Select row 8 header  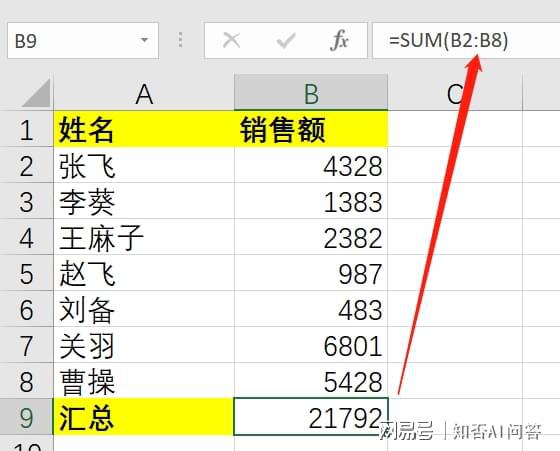26,381
